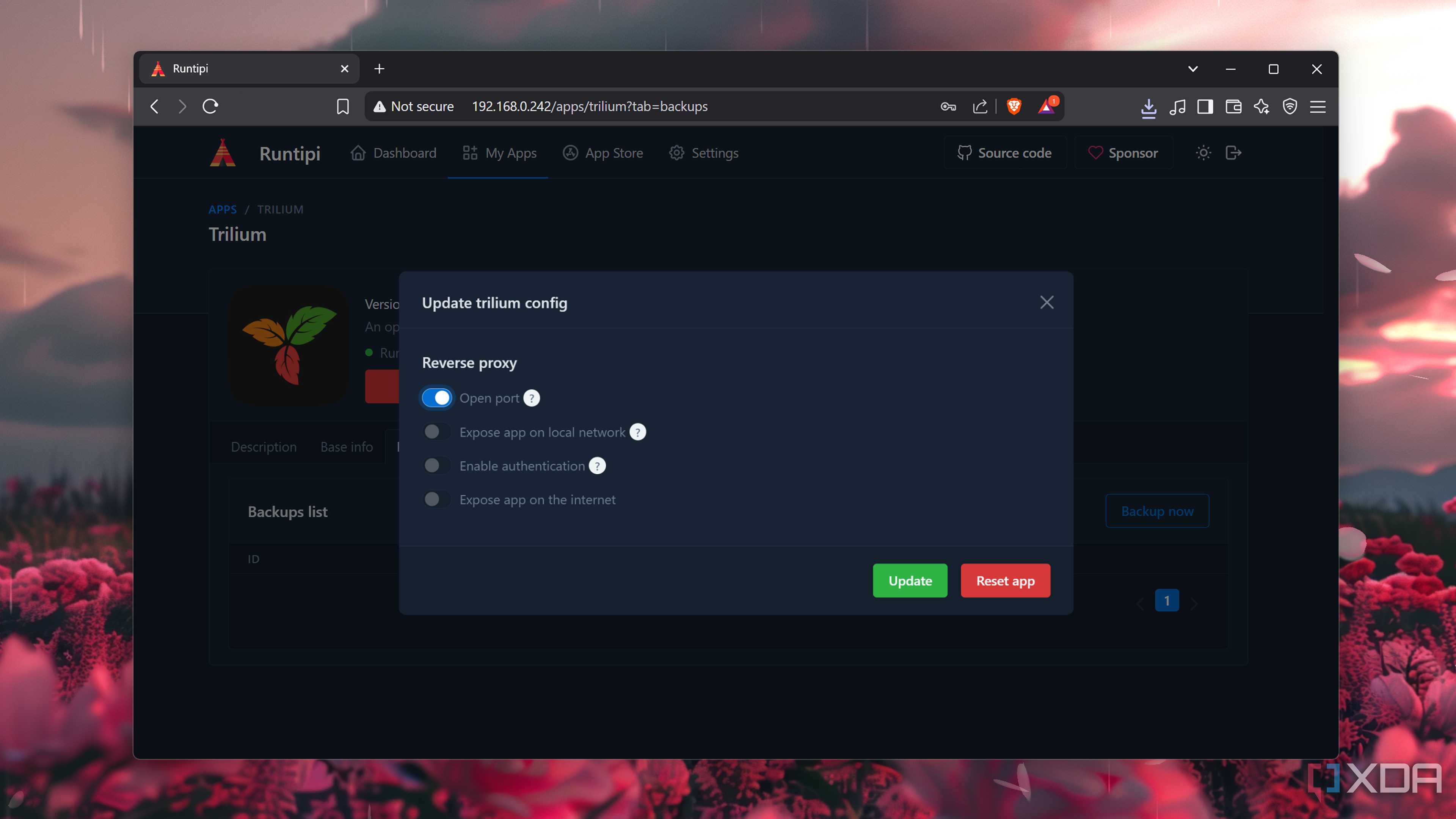
Task: Open Leo AI sparkle icon
Action: click(1261, 106)
